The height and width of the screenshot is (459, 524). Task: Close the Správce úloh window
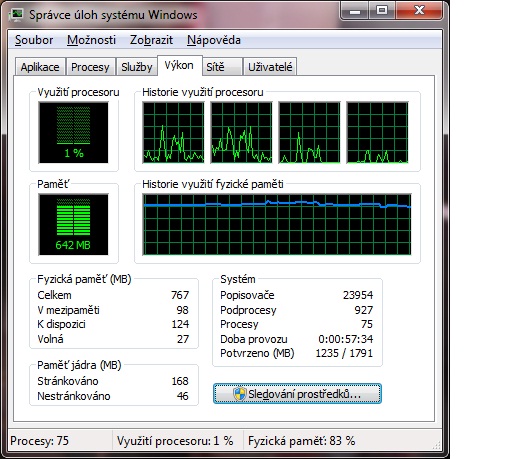click(x=419, y=11)
